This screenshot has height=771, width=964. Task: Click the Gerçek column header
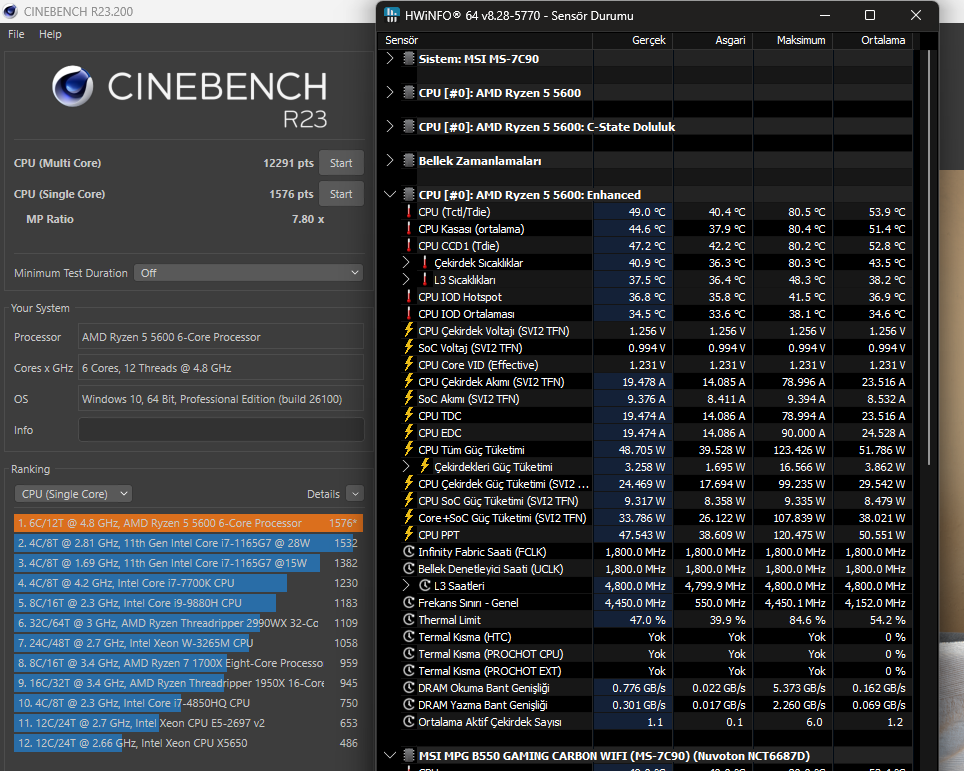pyautogui.click(x=633, y=40)
